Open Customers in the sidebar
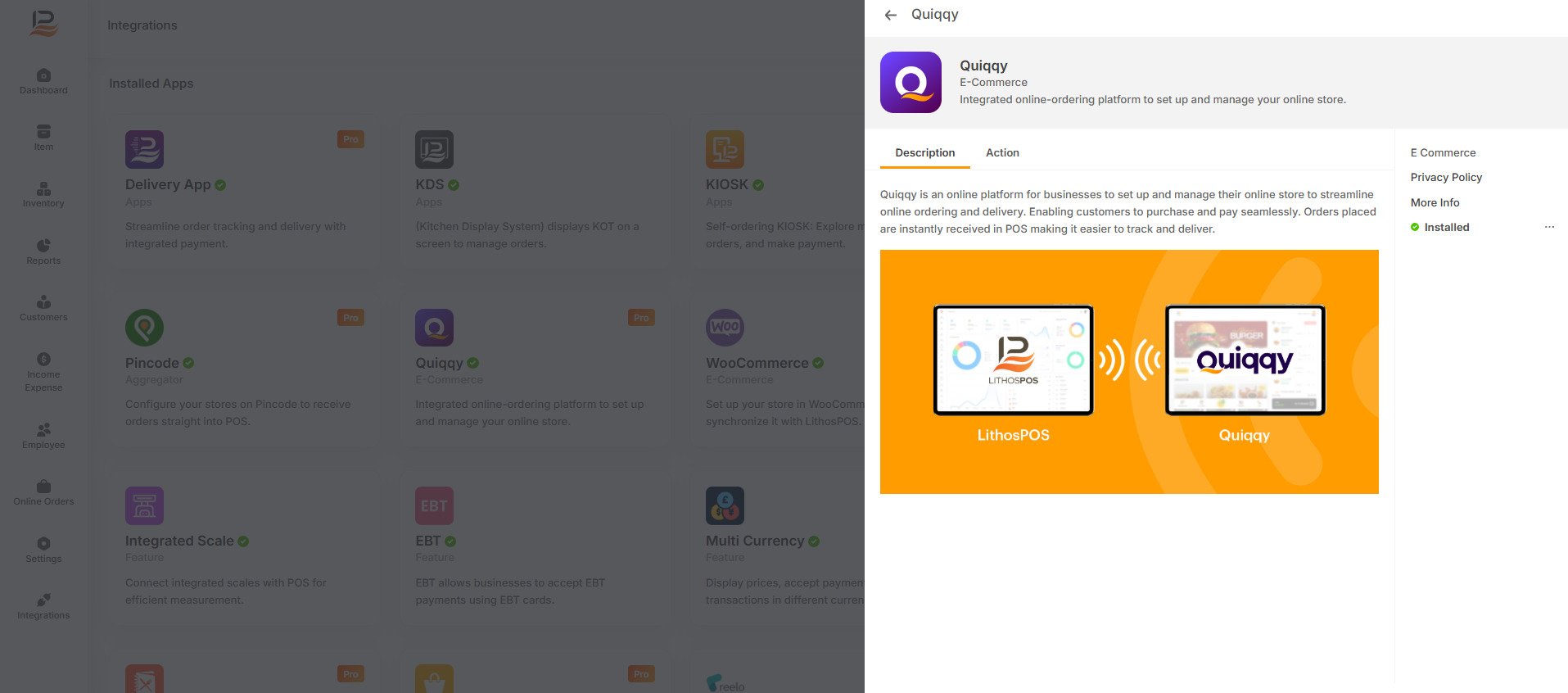Viewport: 1568px width, 693px height. pos(43,308)
